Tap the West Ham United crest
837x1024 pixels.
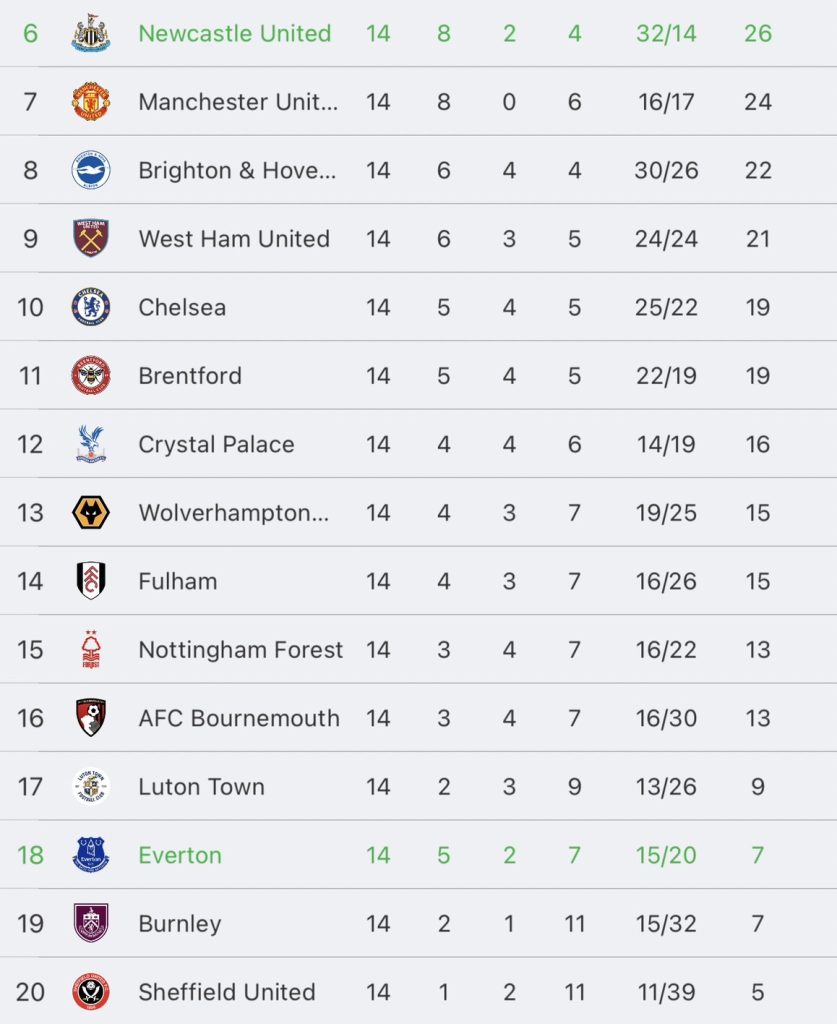[91, 238]
